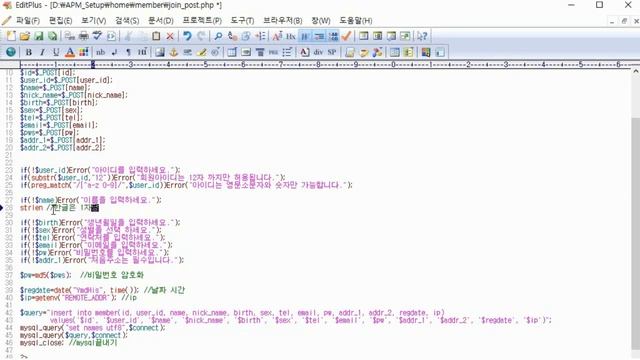The height and width of the screenshot is (360, 640).
Task: Open the browser globe icon
Action: click(x=11, y=52)
